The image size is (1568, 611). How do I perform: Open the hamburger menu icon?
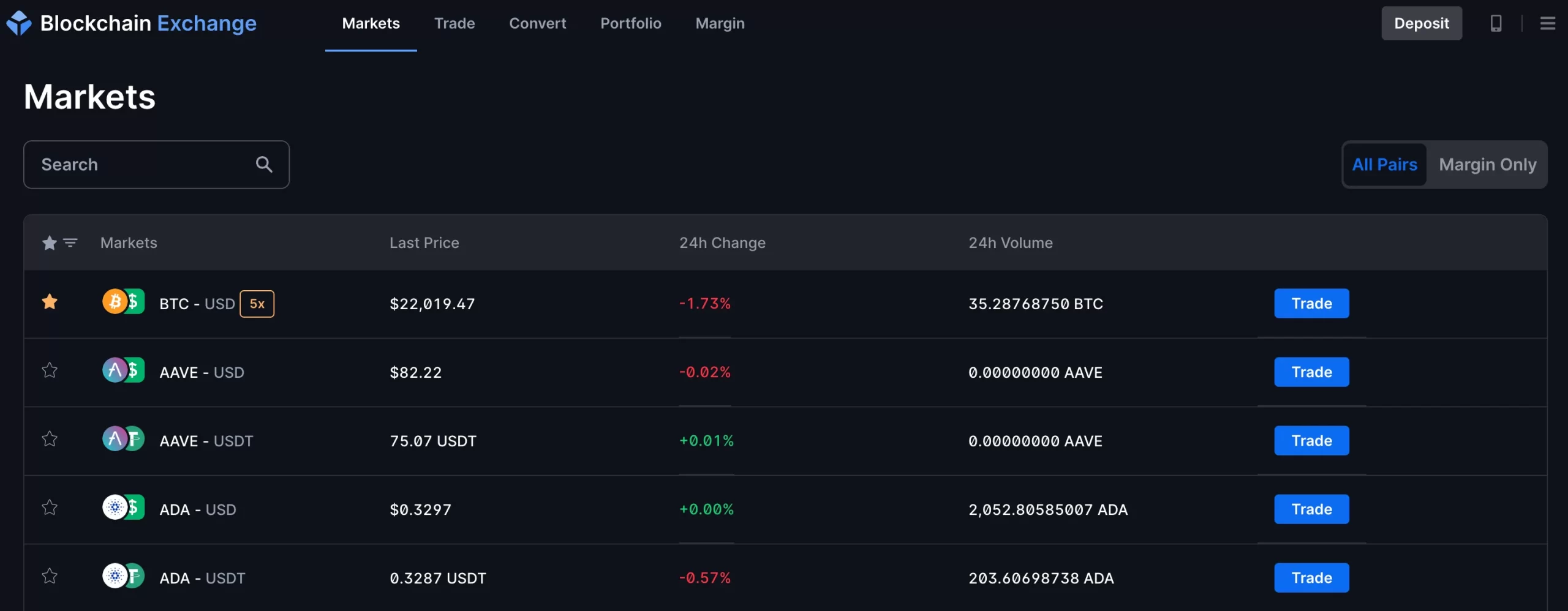pos(1548,23)
